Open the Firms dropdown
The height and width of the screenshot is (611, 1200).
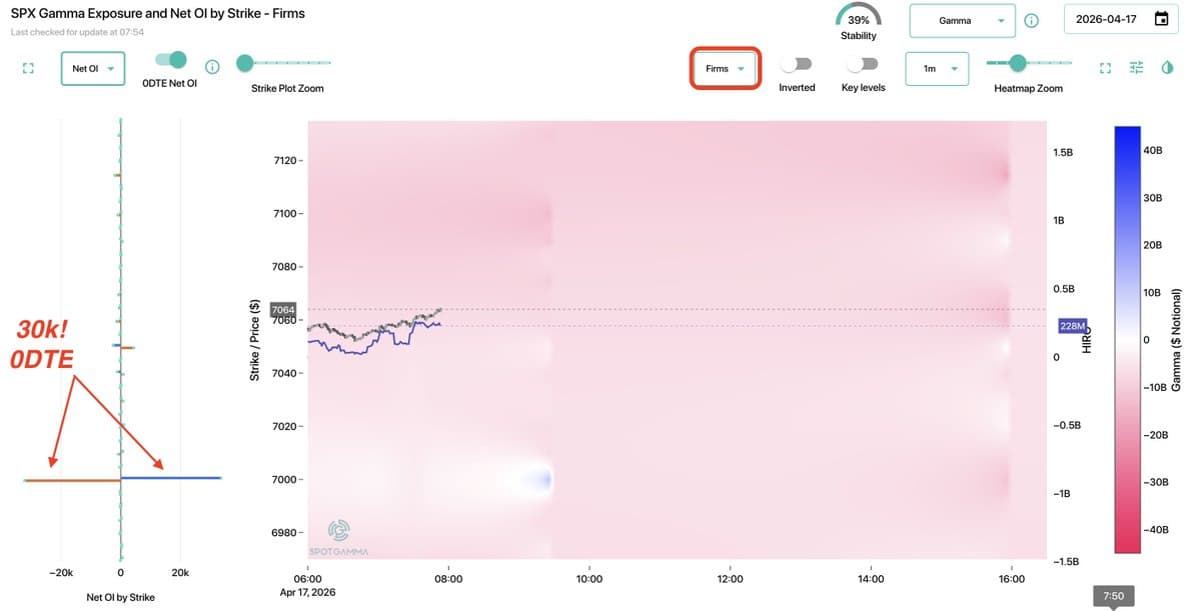pyautogui.click(x=725, y=67)
